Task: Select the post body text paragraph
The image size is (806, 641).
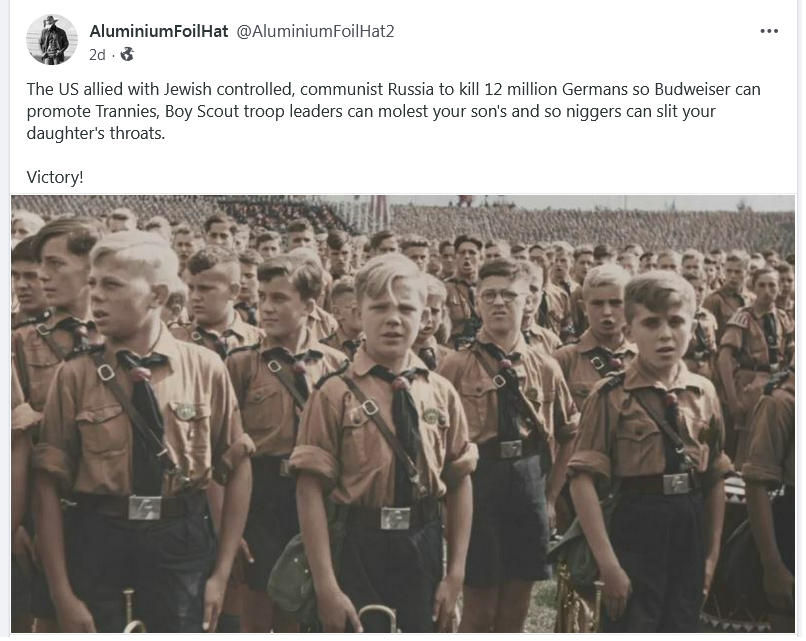Action: click(x=393, y=111)
